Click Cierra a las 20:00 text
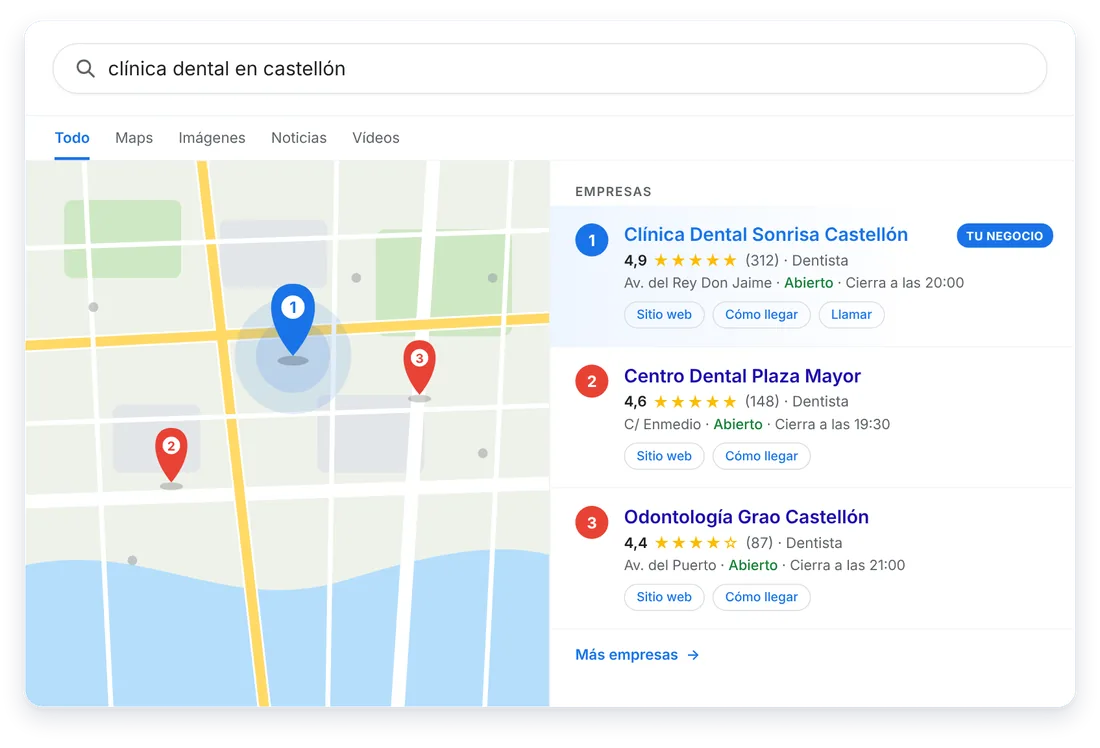 (904, 283)
